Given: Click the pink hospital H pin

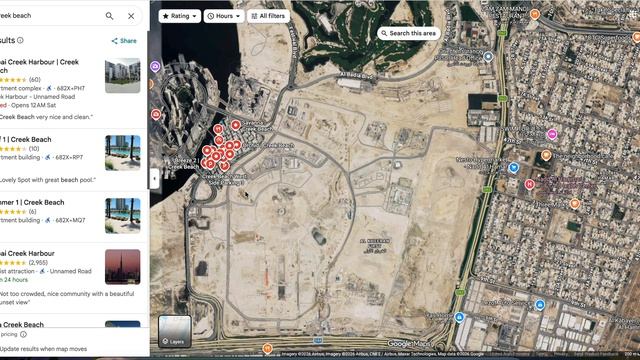Looking at the screenshot, I should click(529, 184).
